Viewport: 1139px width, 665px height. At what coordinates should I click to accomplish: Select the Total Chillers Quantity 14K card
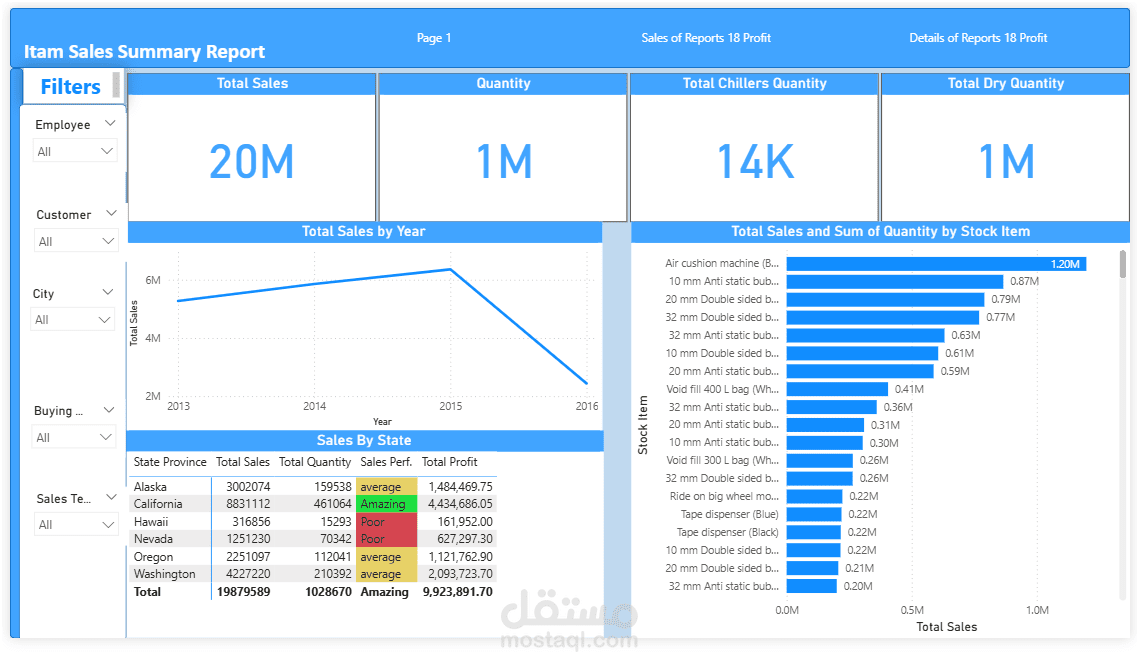[x=754, y=147]
